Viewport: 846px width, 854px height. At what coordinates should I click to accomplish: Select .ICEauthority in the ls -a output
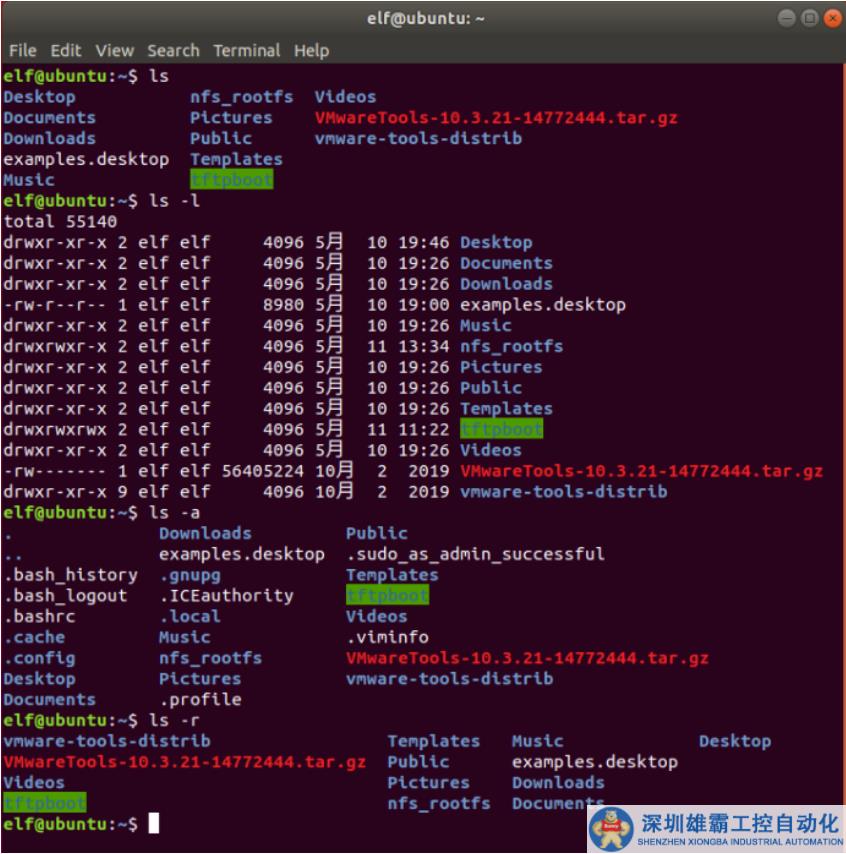coord(226,596)
